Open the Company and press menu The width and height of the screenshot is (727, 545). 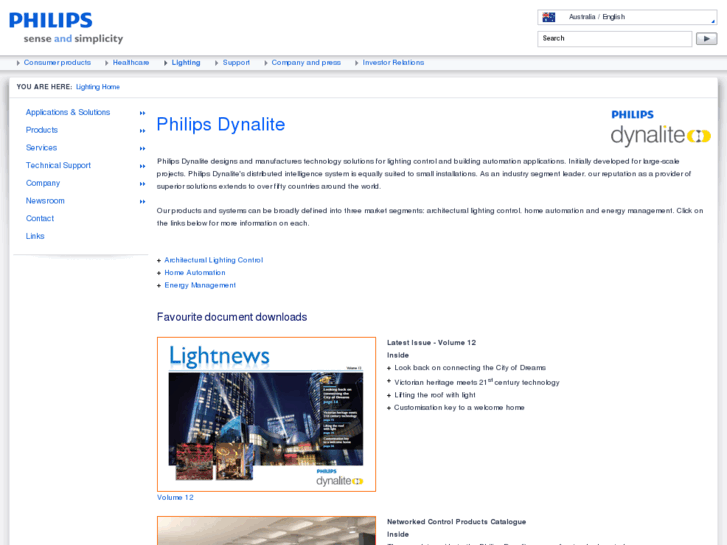pos(306,63)
